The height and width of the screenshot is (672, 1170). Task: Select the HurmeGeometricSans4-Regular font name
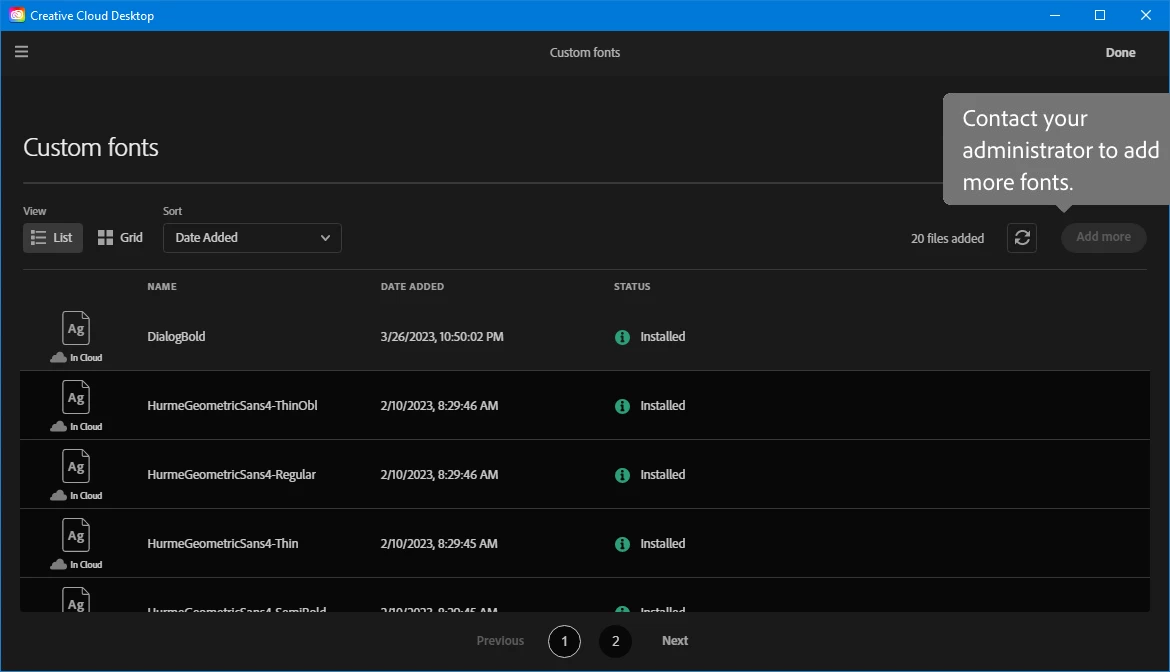coord(231,474)
